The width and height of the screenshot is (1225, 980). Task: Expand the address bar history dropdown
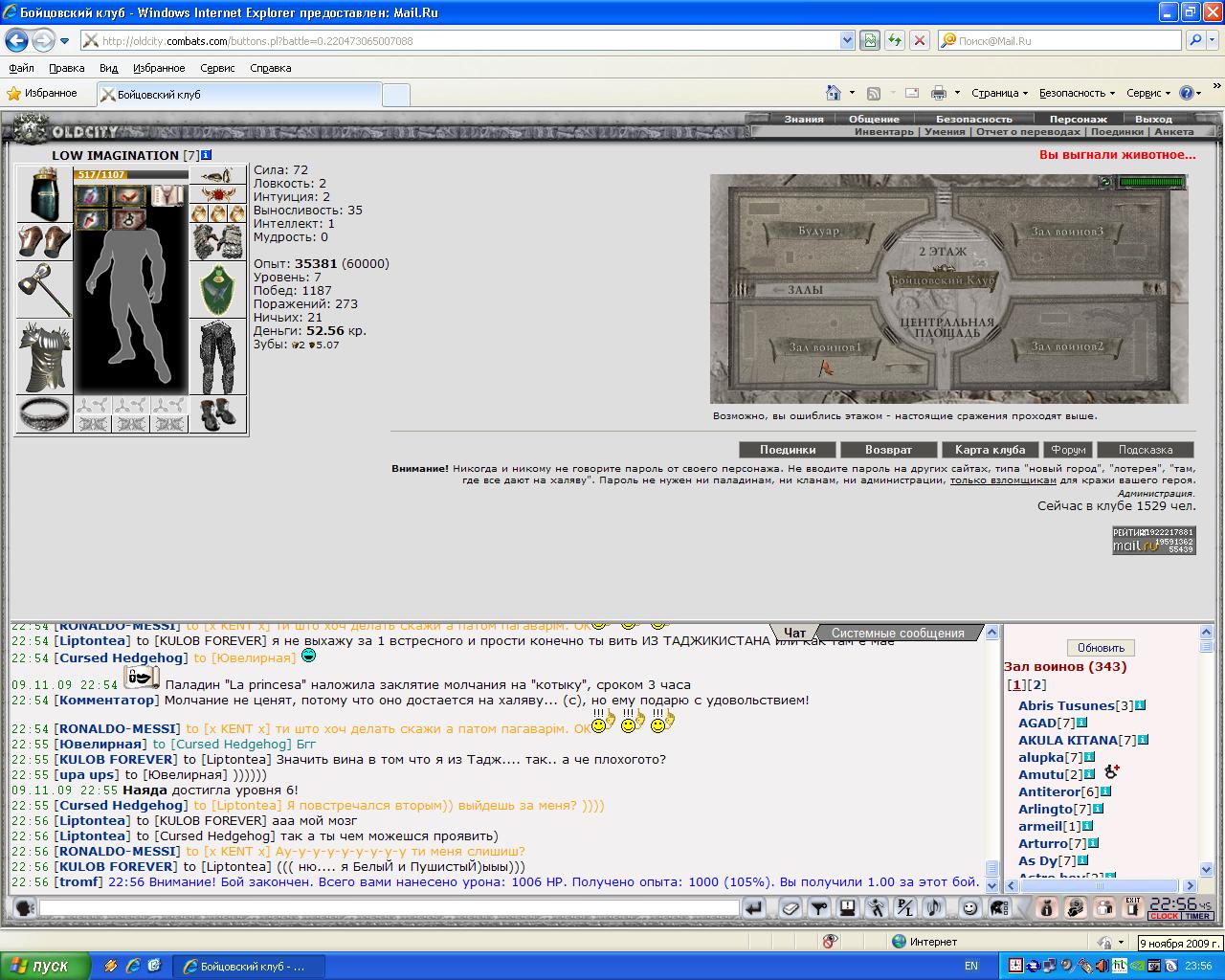847,40
